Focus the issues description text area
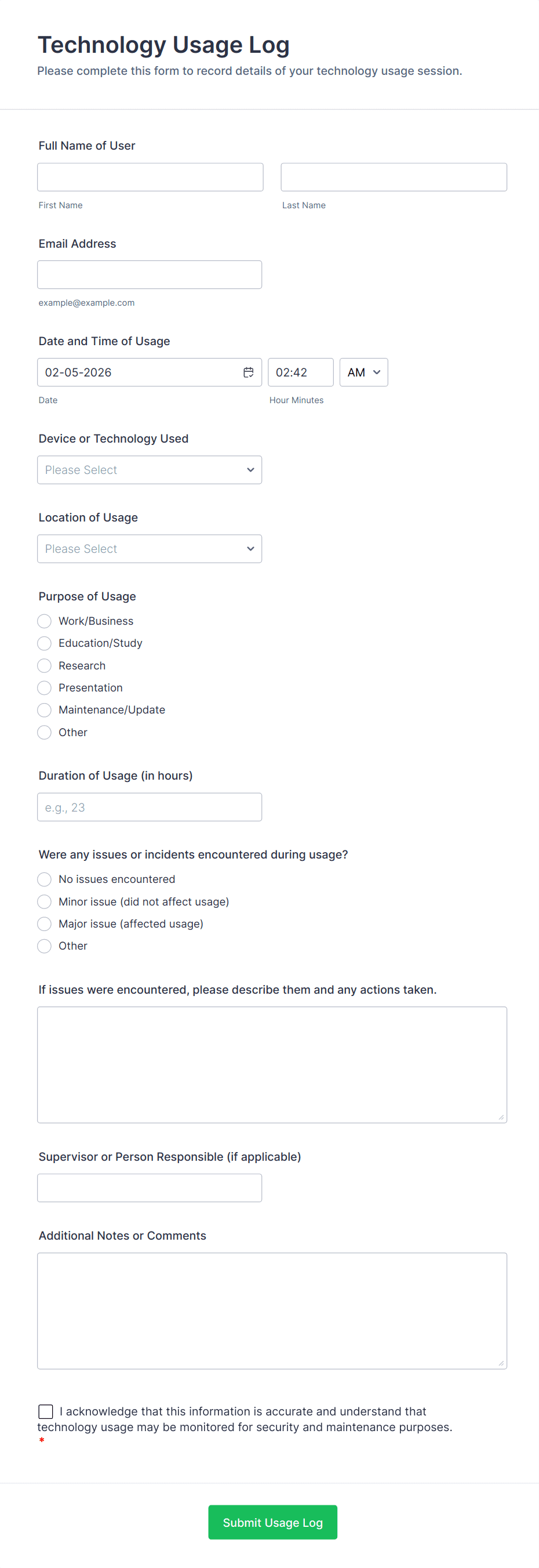 pos(271,1064)
